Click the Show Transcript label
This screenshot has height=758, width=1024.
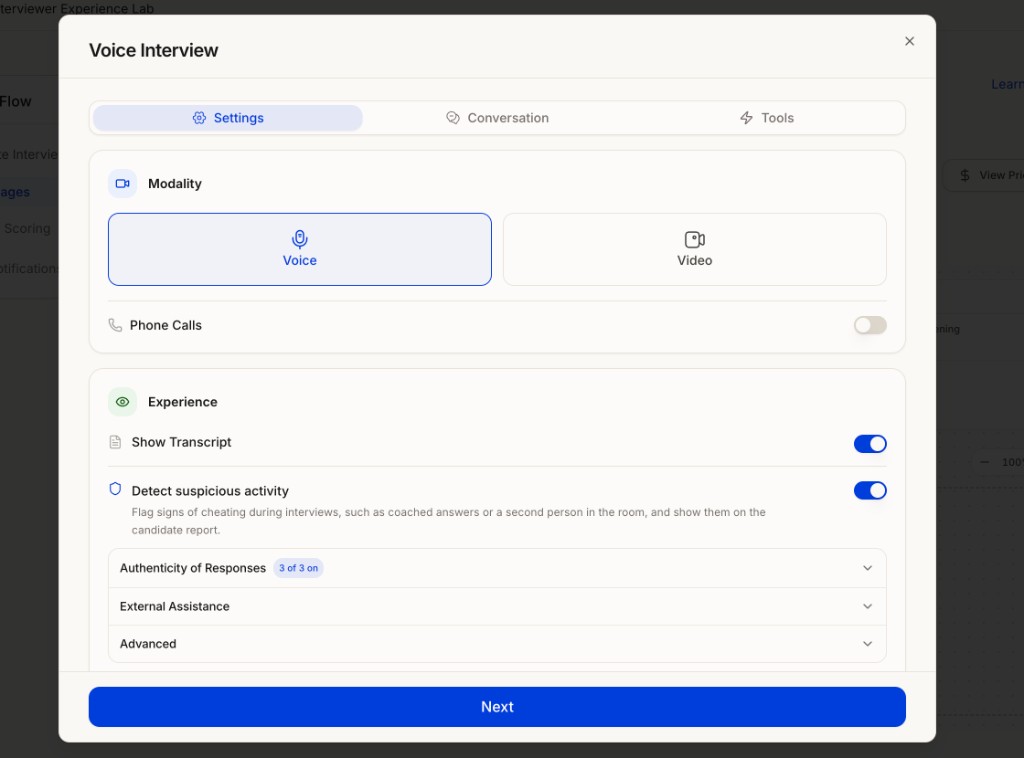point(182,443)
